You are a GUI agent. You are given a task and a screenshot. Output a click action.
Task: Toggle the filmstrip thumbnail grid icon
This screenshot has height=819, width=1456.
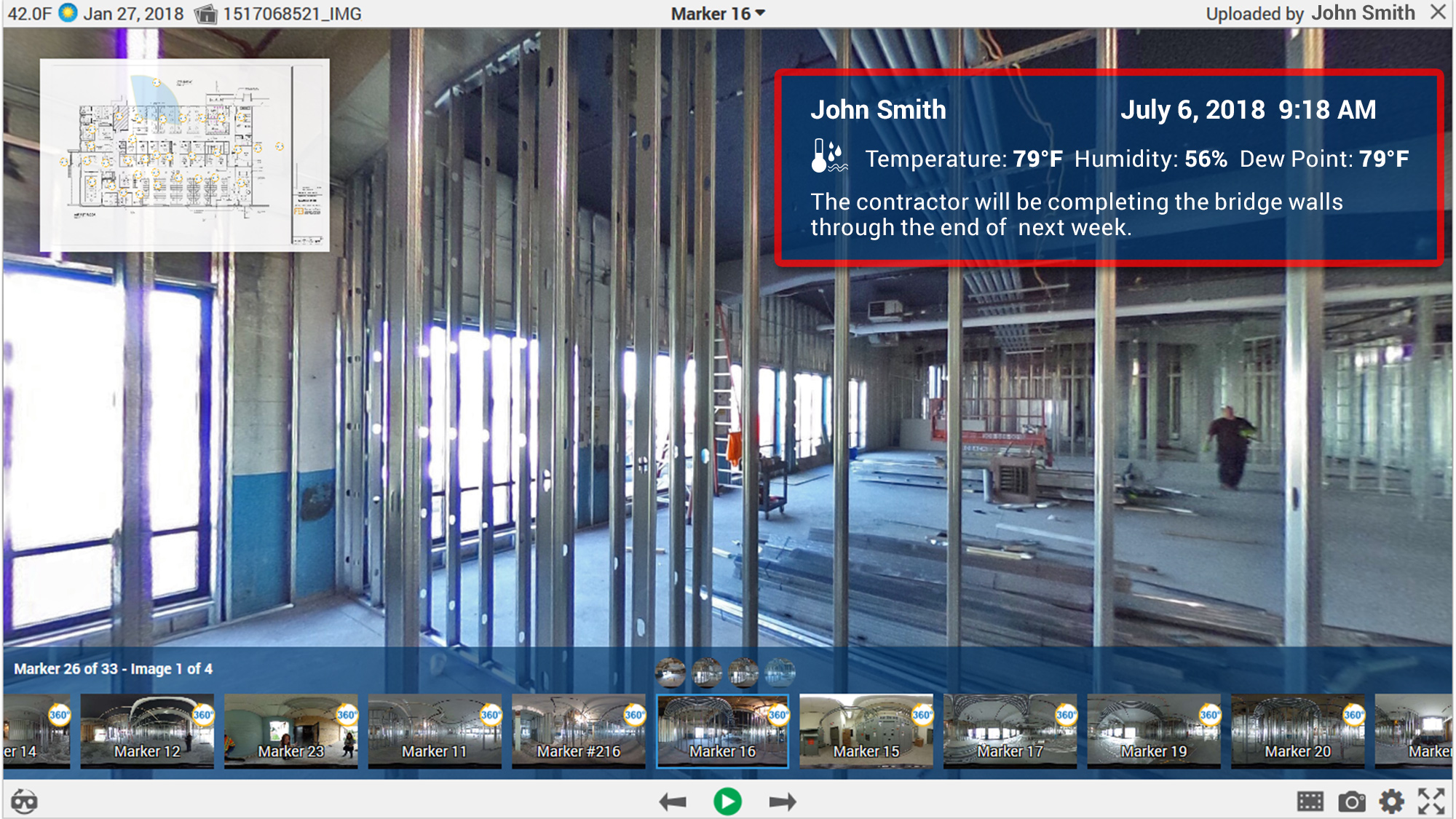click(1310, 802)
